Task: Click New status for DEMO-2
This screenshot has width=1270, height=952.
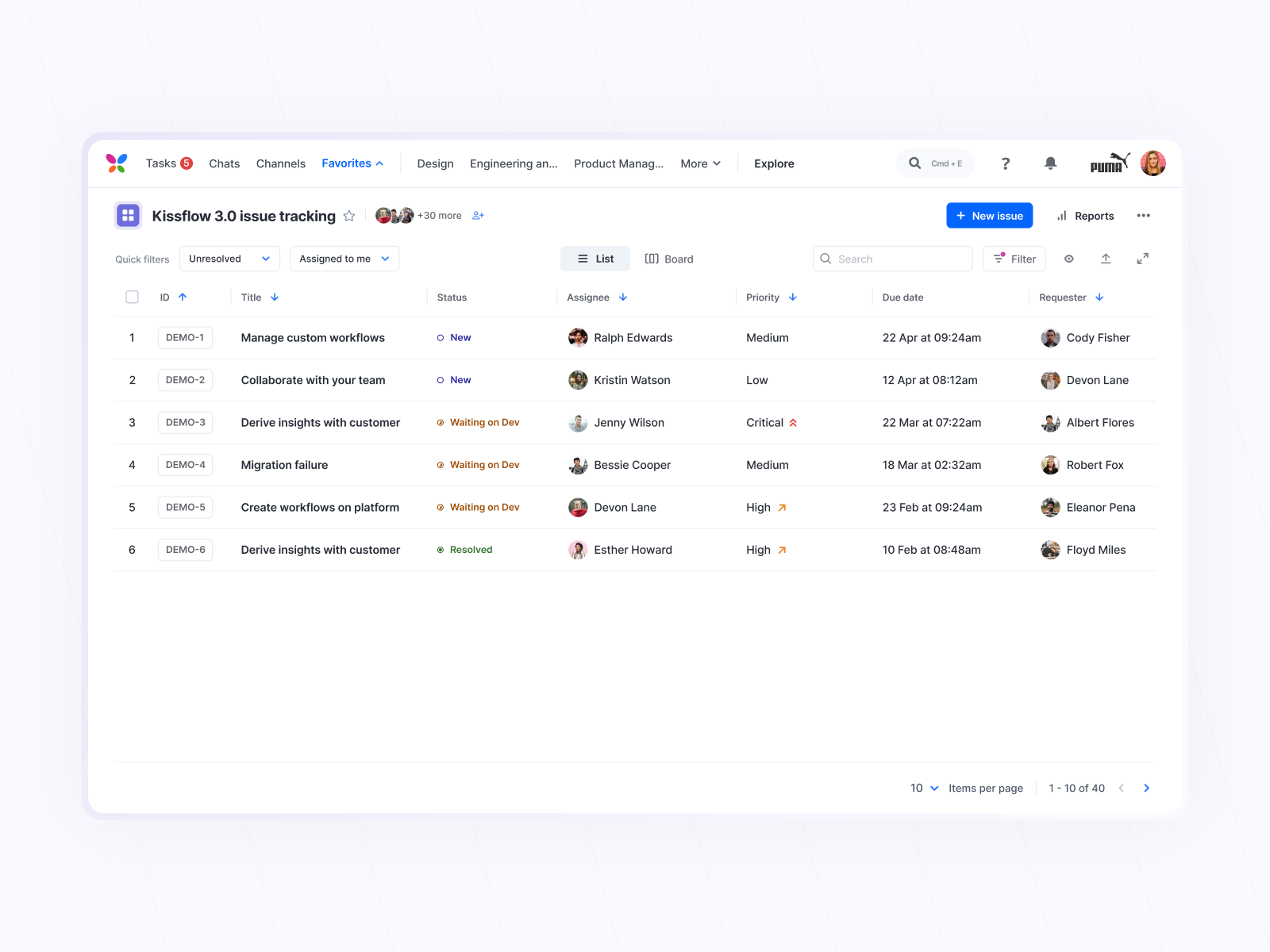Action: [x=454, y=380]
